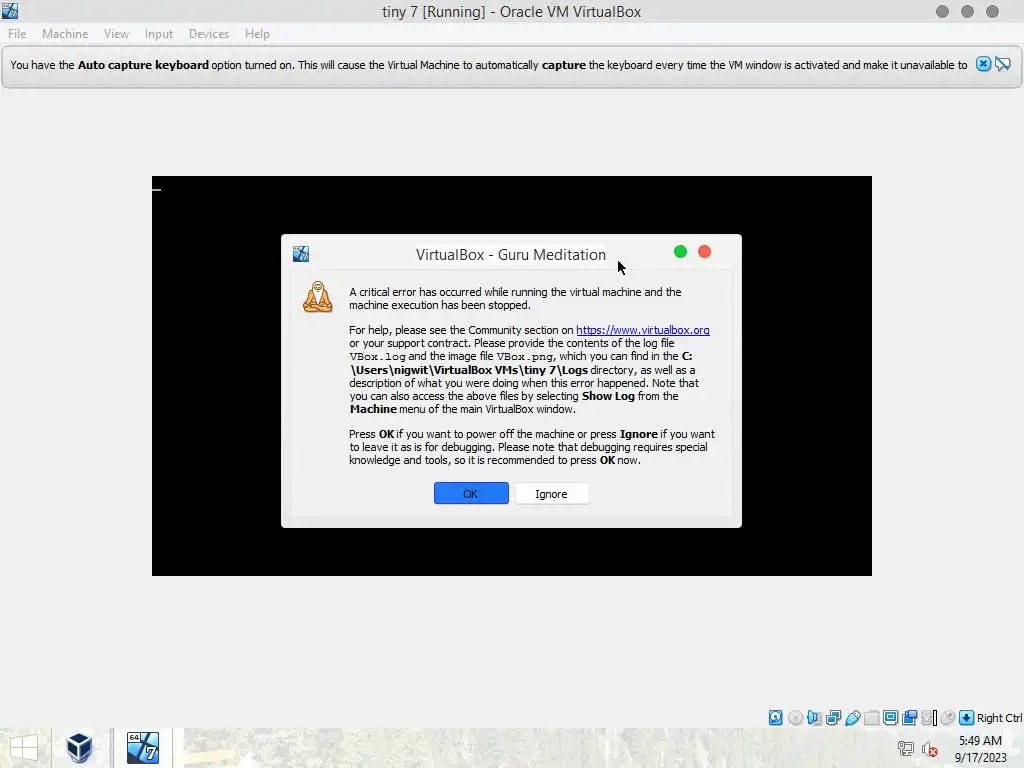This screenshot has width=1024, height=768.
Task: Click the main window VirtualBox title icon
Action: pos(10,10)
